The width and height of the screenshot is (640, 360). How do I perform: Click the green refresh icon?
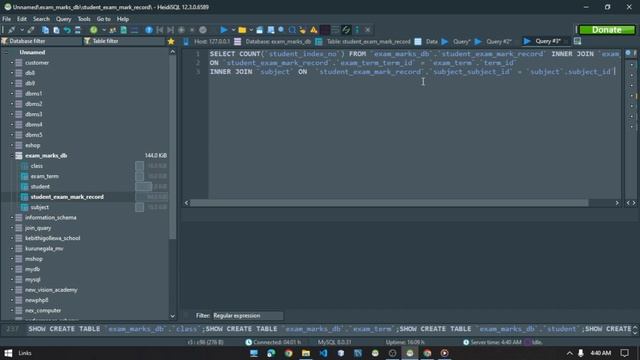[x=93, y=30]
